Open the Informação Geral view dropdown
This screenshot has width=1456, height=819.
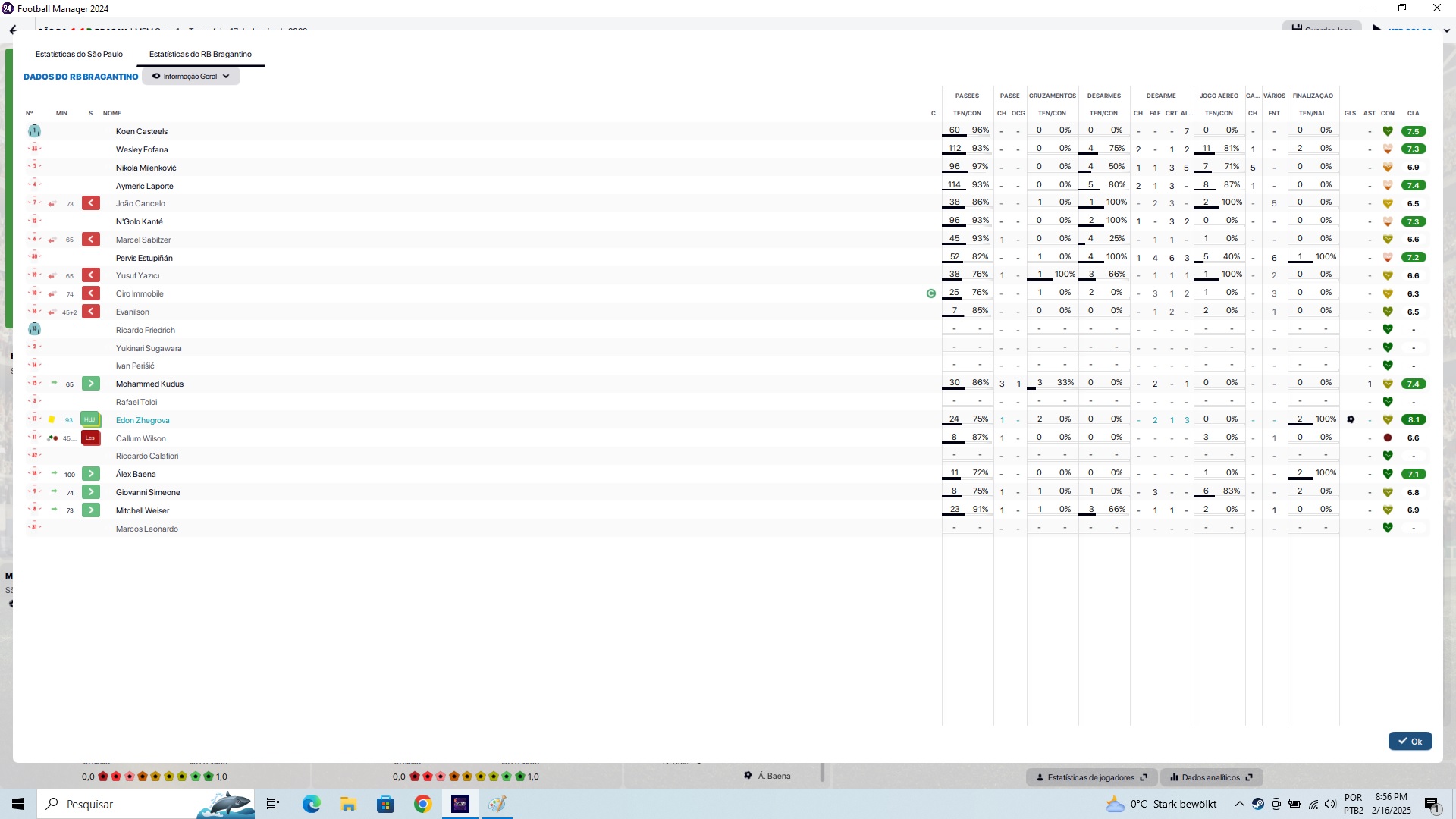tap(191, 77)
